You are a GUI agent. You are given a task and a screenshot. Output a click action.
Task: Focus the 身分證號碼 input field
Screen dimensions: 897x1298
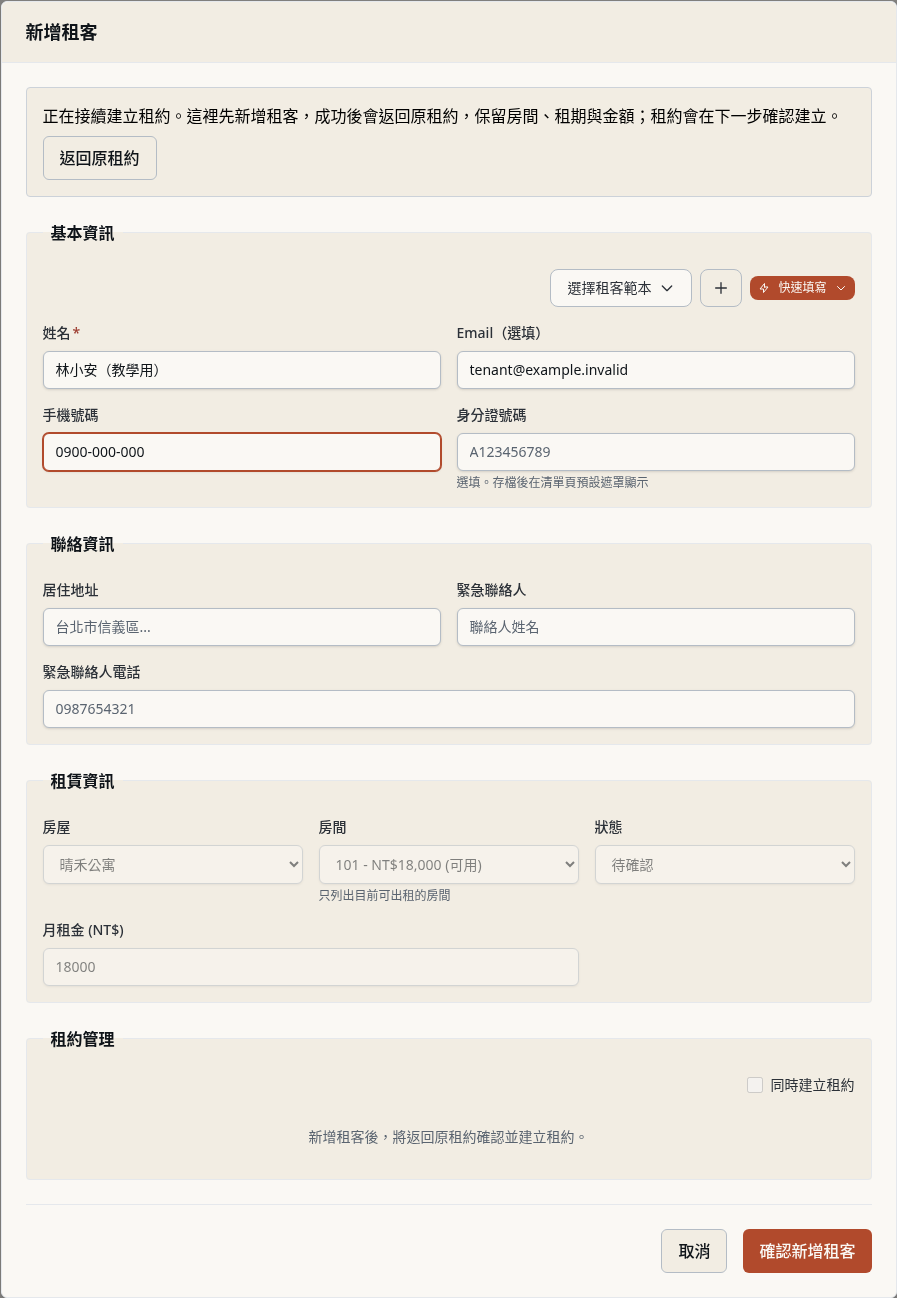tap(656, 452)
